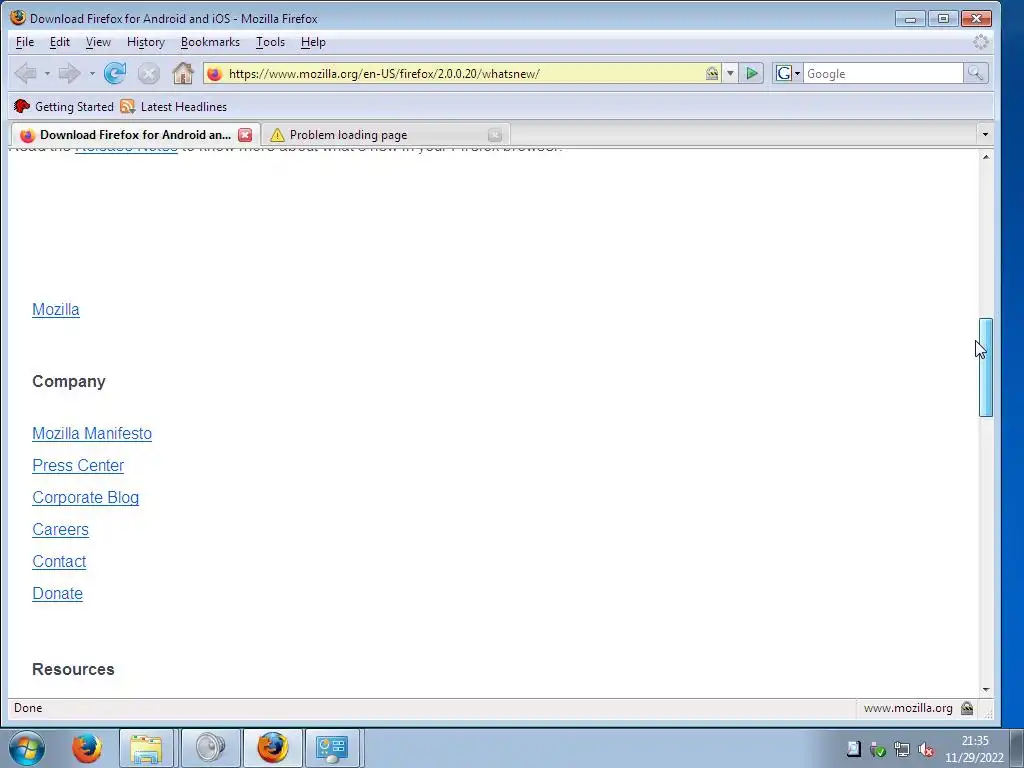Open the Careers link

60,530
